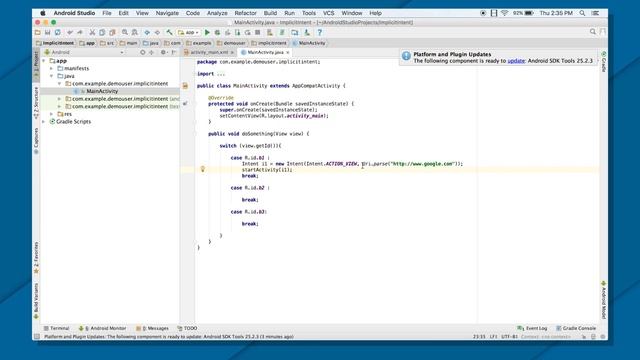Click the Copy toolbar icon
Viewport: 640px width, 360px height.
(102, 32)
